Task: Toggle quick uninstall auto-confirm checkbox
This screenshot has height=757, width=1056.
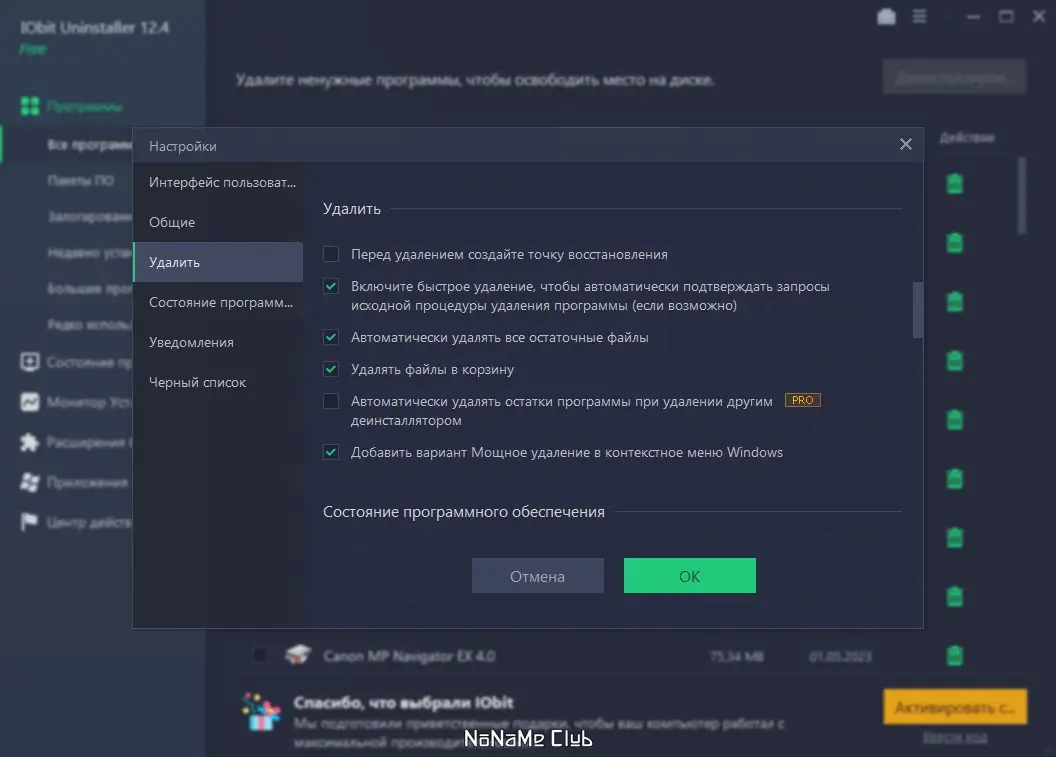Action: pos(331,286)
